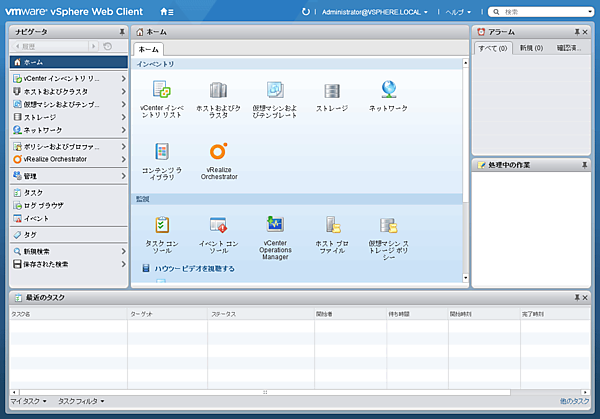Open vCenter Operations Manager icon
Viewport: 600px width, 419px height.
[x=275, y=225]
